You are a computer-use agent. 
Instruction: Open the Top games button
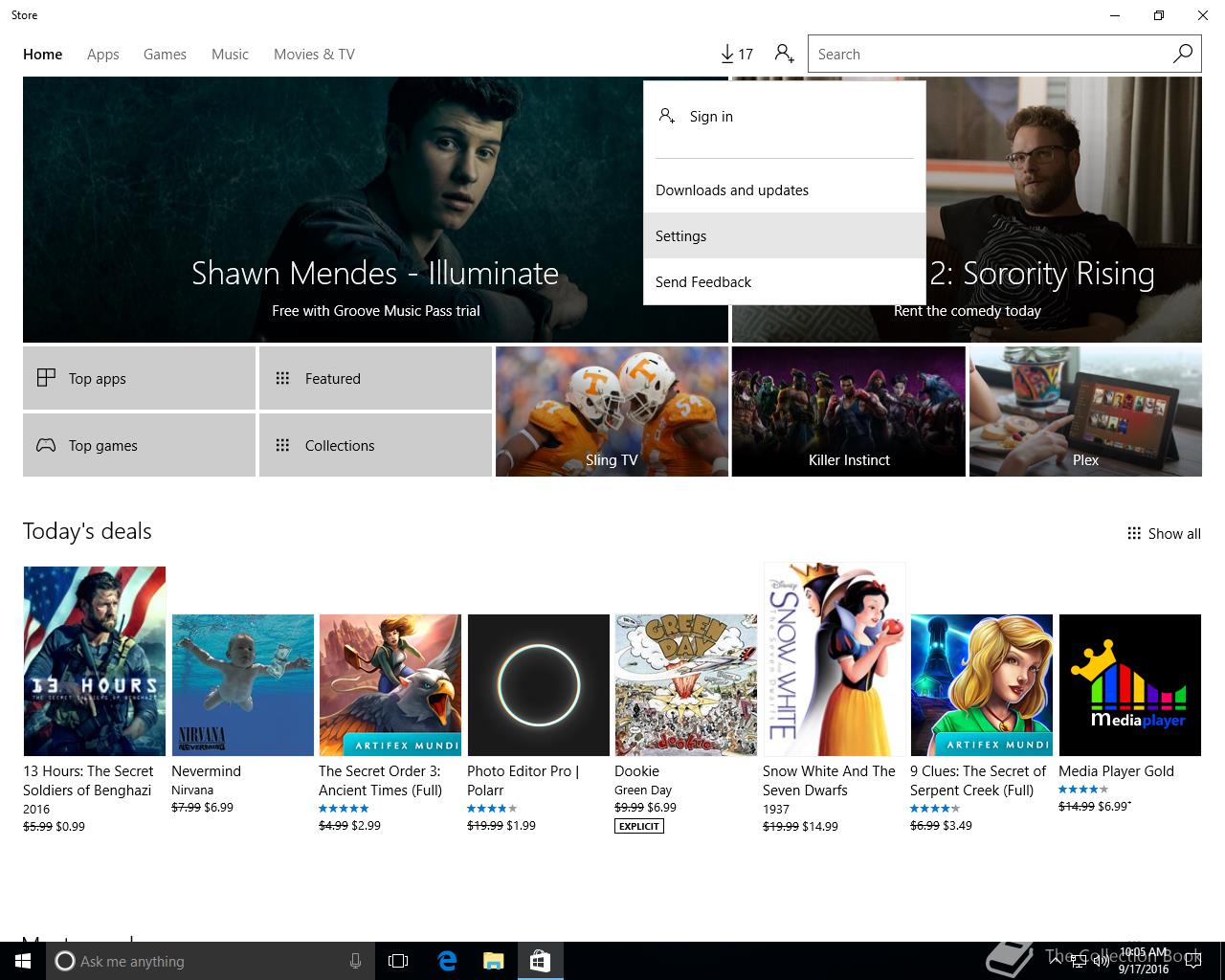tap(139, 445)
